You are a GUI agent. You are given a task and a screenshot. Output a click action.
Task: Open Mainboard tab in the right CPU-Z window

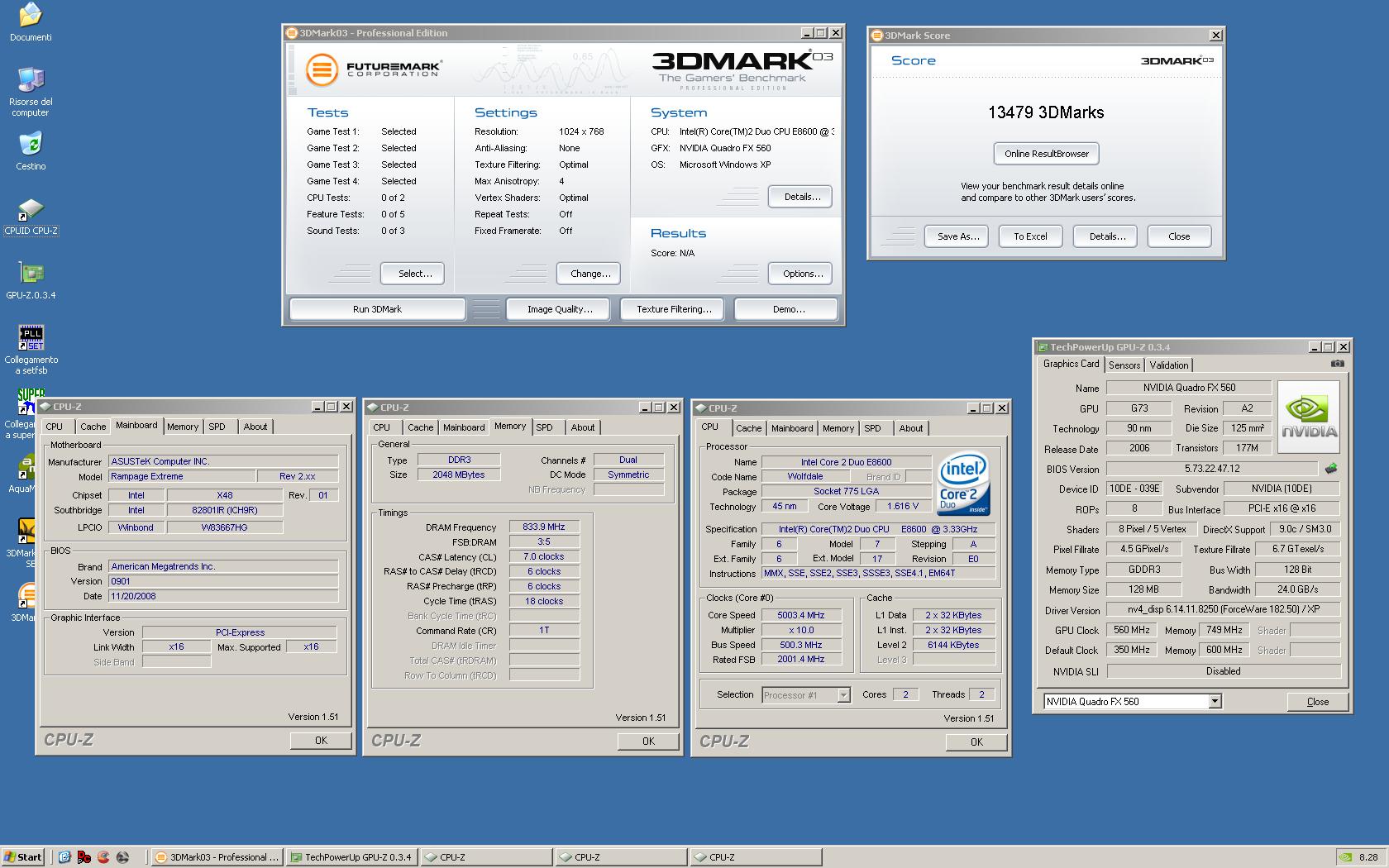(x=792, y=428)
